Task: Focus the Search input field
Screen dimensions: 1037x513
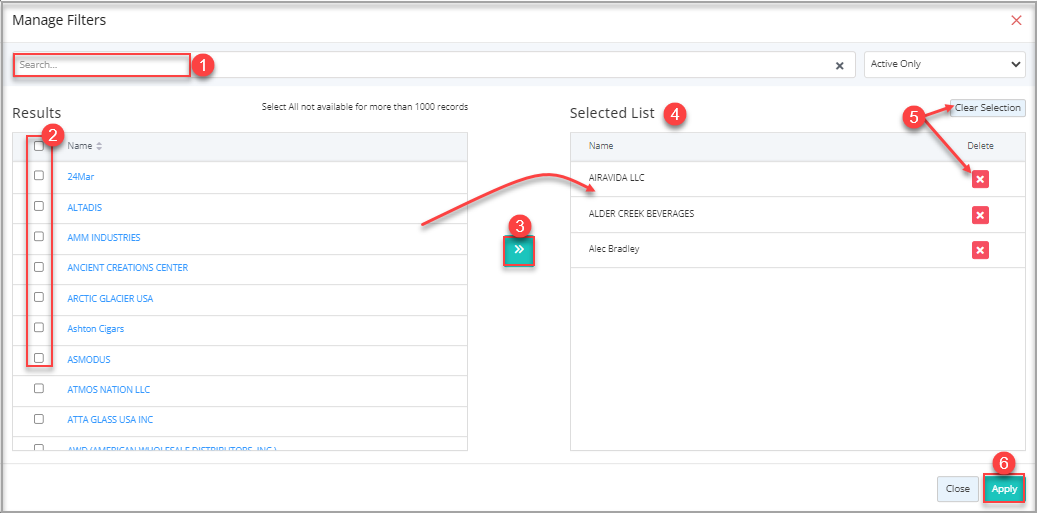Action: 102,65
